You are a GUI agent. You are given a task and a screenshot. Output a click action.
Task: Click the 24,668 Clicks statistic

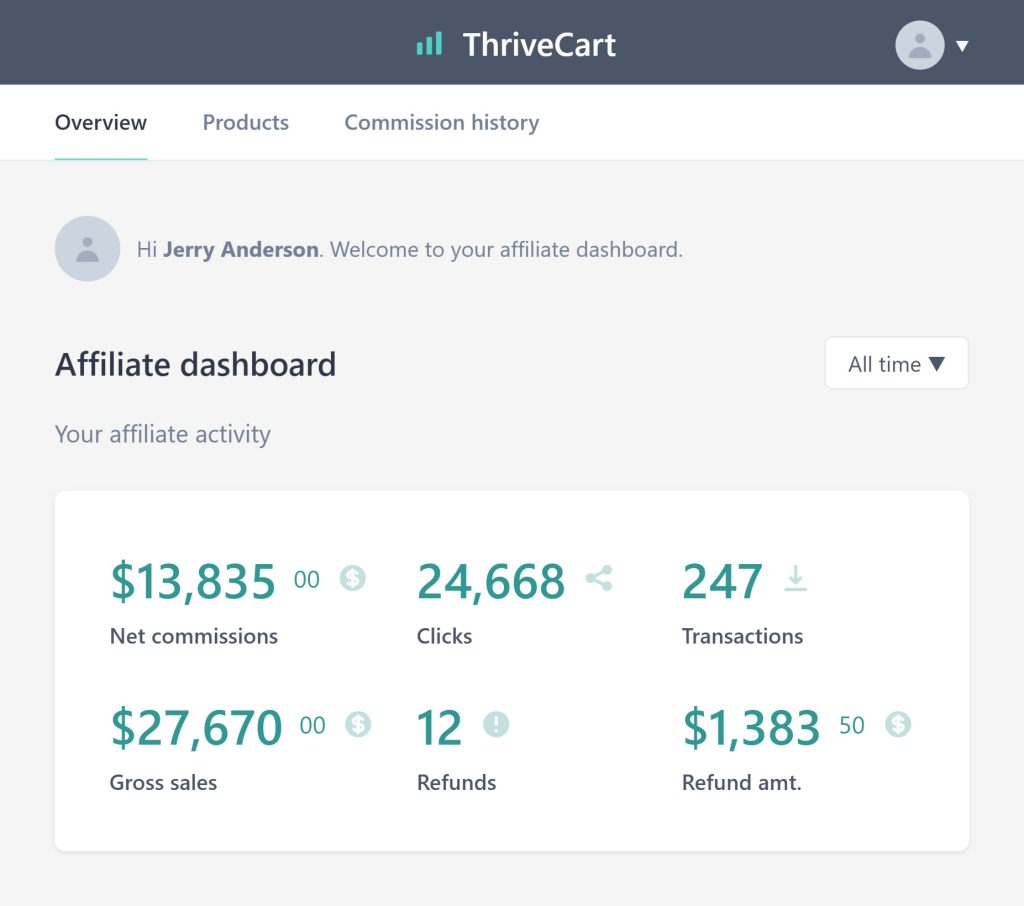[x=490, y=581]
